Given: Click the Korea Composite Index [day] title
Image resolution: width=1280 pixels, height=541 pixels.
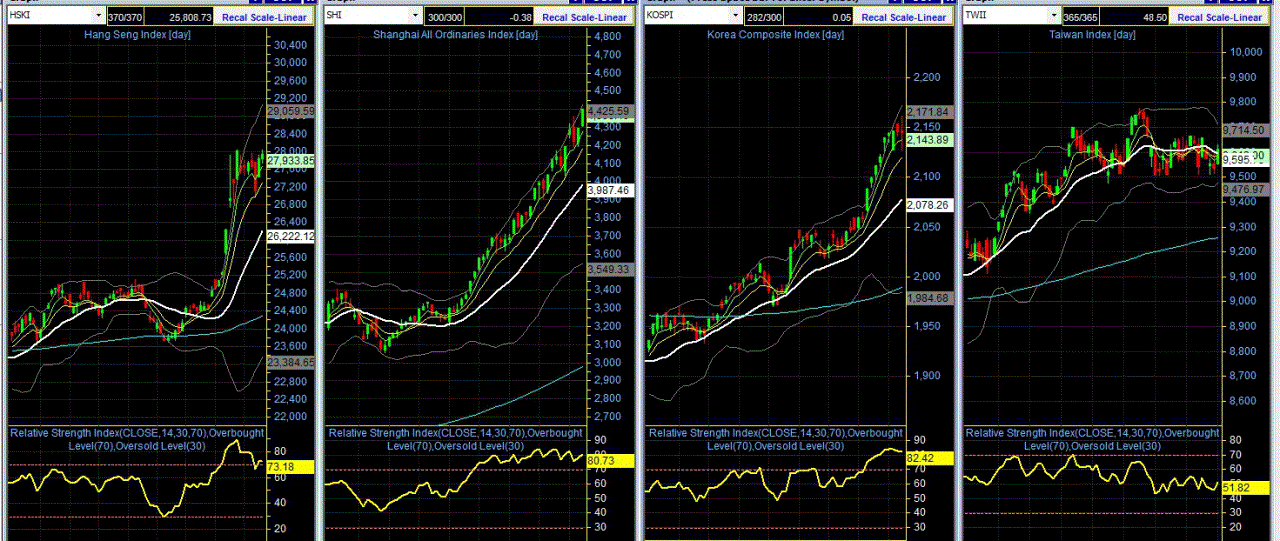Looking at the screenshot, I should click(x=774, y=35).
